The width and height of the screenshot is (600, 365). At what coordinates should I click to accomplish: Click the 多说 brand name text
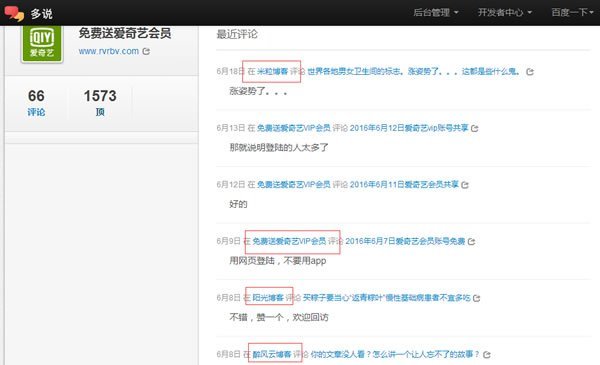(x=41, y=14)
